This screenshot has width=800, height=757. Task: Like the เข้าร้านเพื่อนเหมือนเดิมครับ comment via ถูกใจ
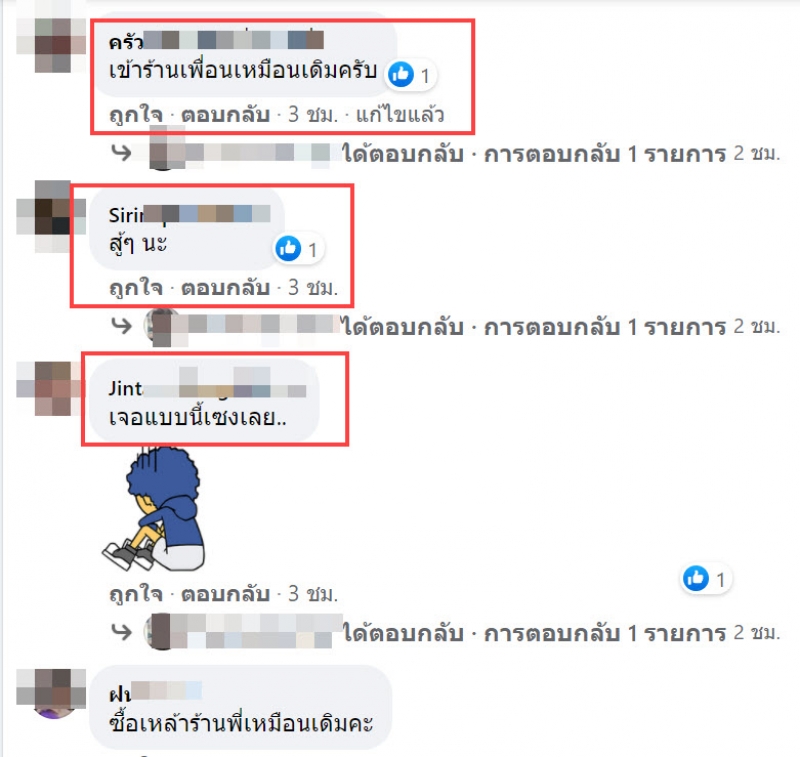[x=136, y=115]
